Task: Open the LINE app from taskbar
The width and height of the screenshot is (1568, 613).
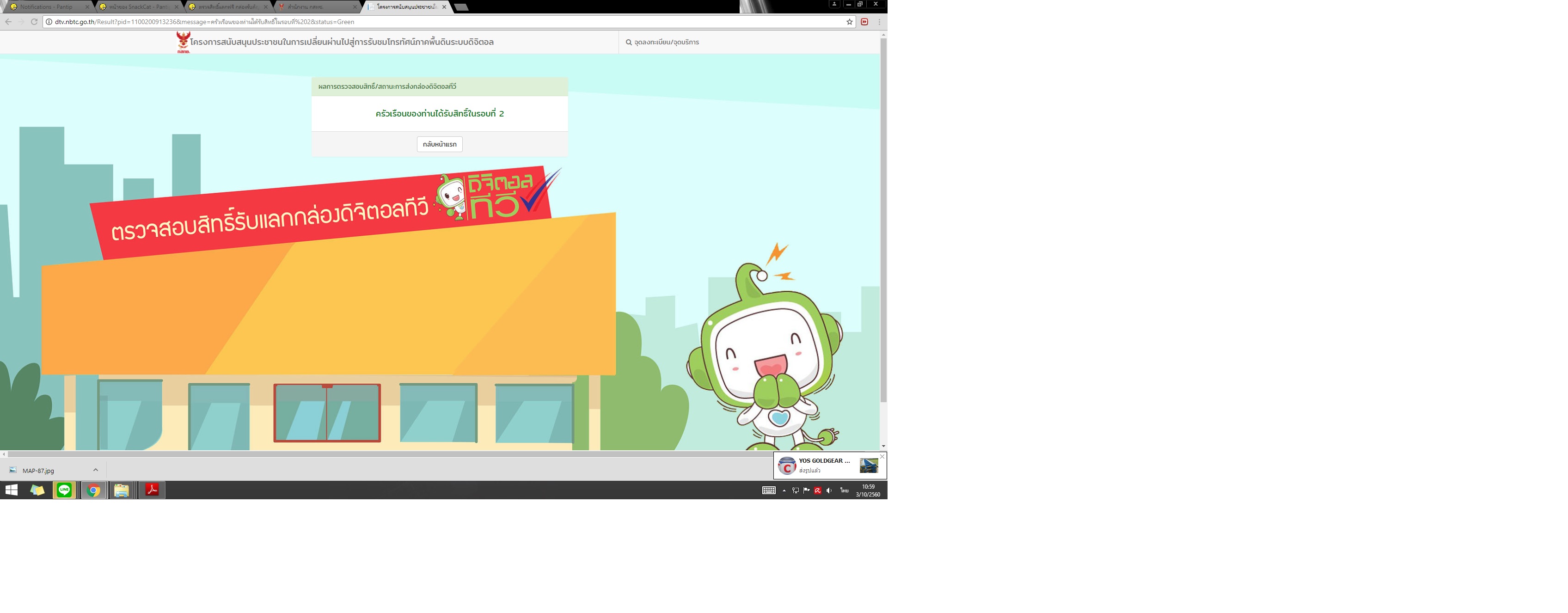Action: [64, 490]
